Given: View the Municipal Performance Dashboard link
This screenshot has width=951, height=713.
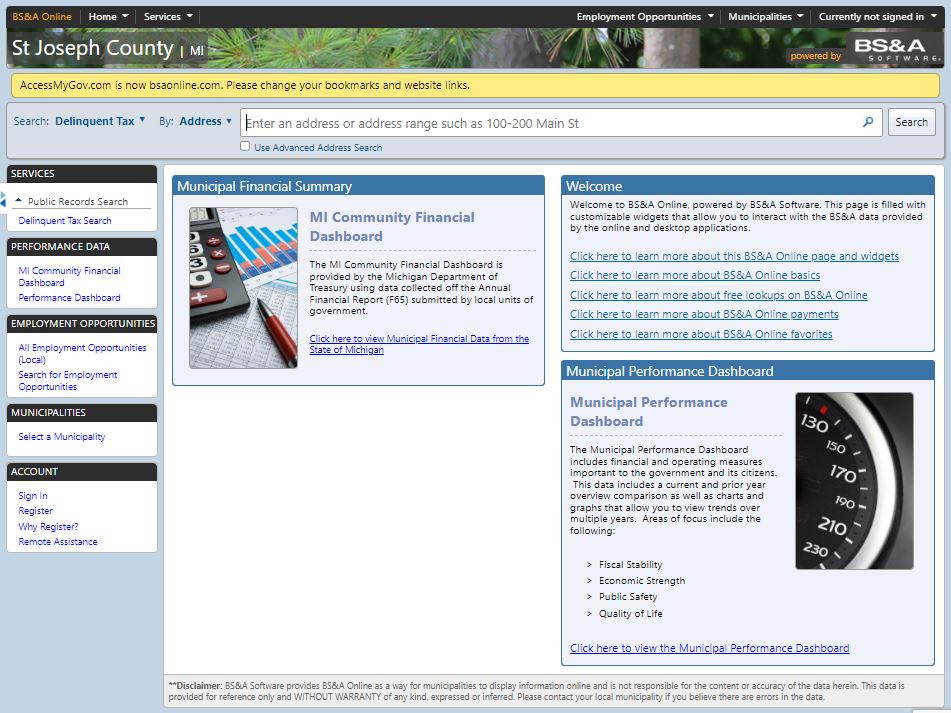Looking at the screenshot, I should point(709,648).
